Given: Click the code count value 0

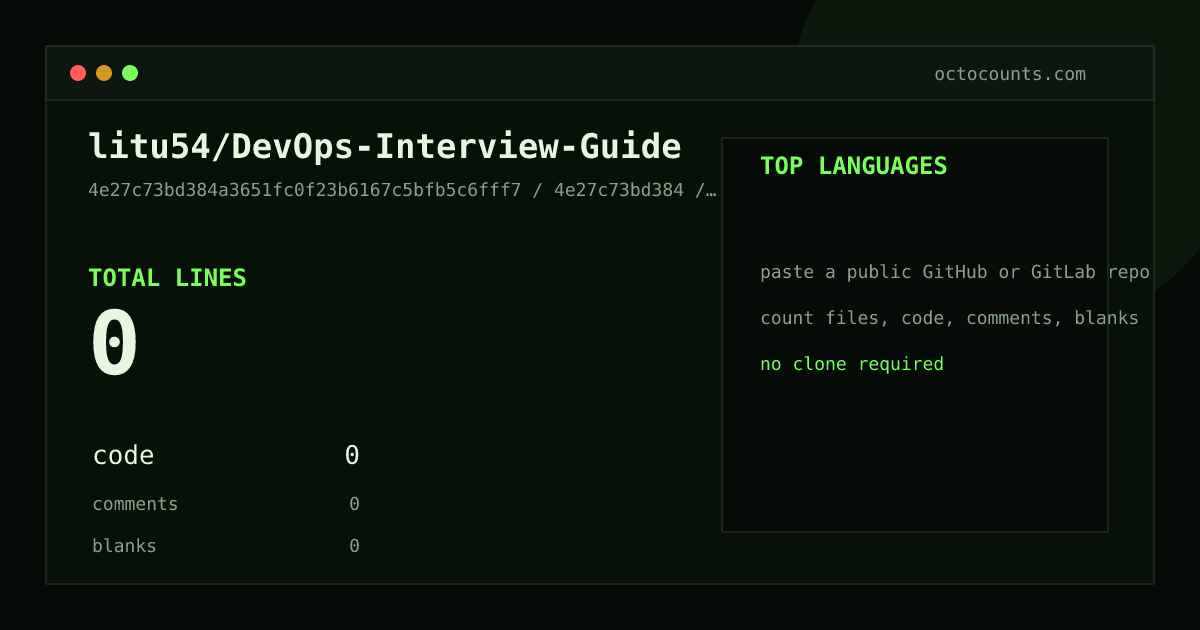Looking at the screenshot, I should [352, 456].
